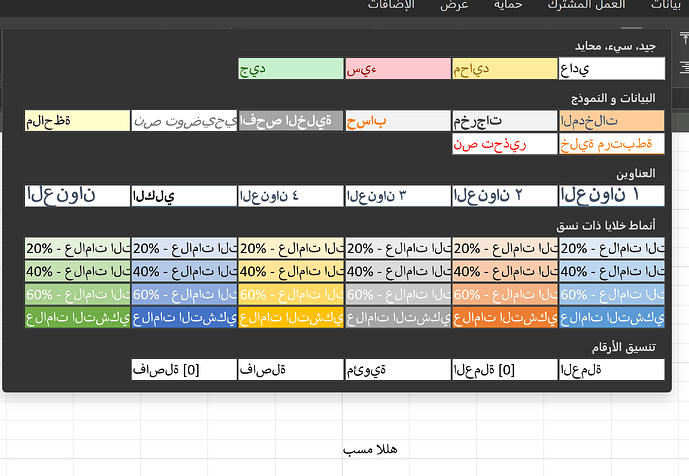Screen dimensions: 689x476
Task: Open the الإضافات (Plugins) tab
Action: click(x=391, y=5)
